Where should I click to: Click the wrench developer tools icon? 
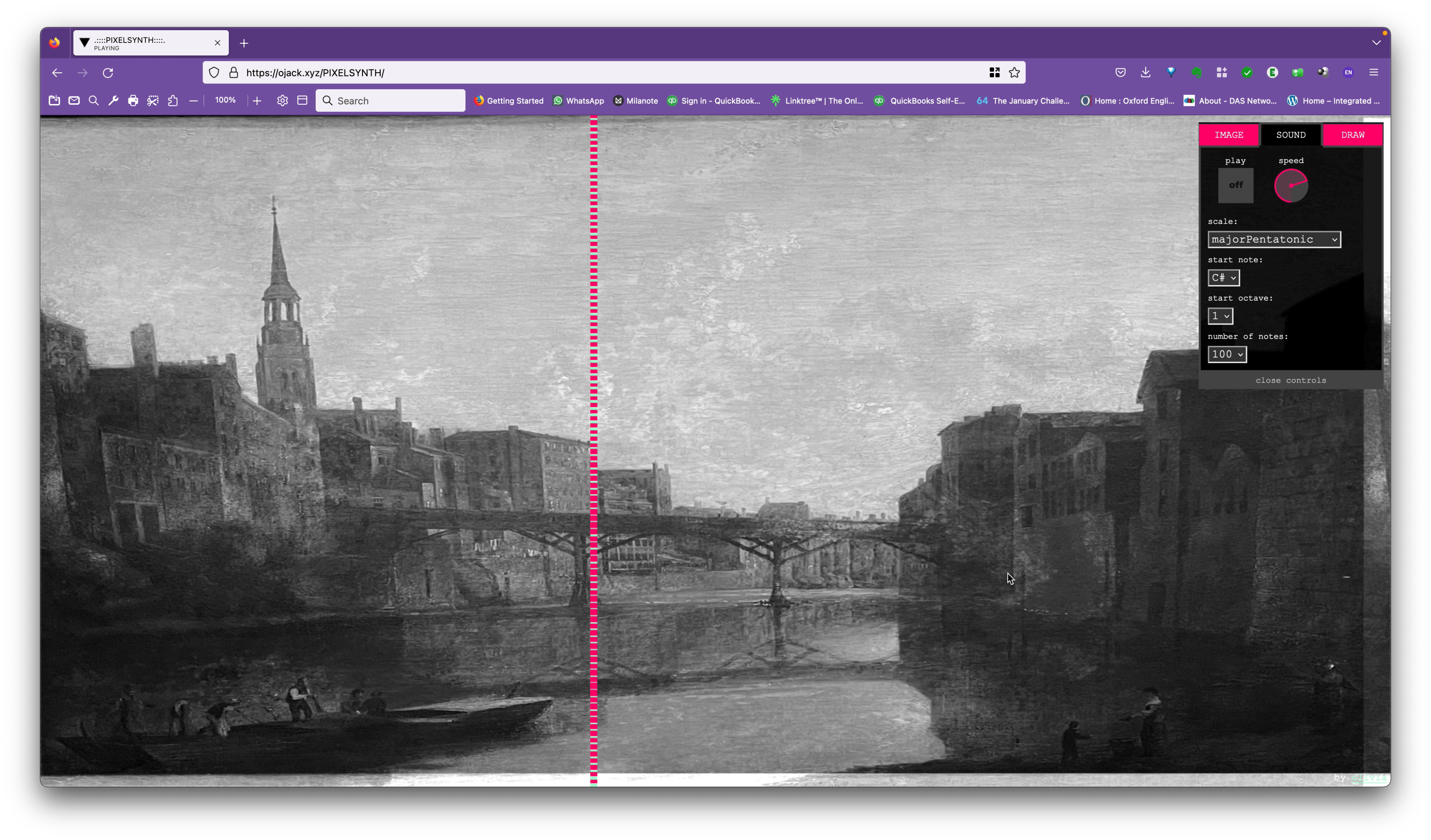[113, 100]
